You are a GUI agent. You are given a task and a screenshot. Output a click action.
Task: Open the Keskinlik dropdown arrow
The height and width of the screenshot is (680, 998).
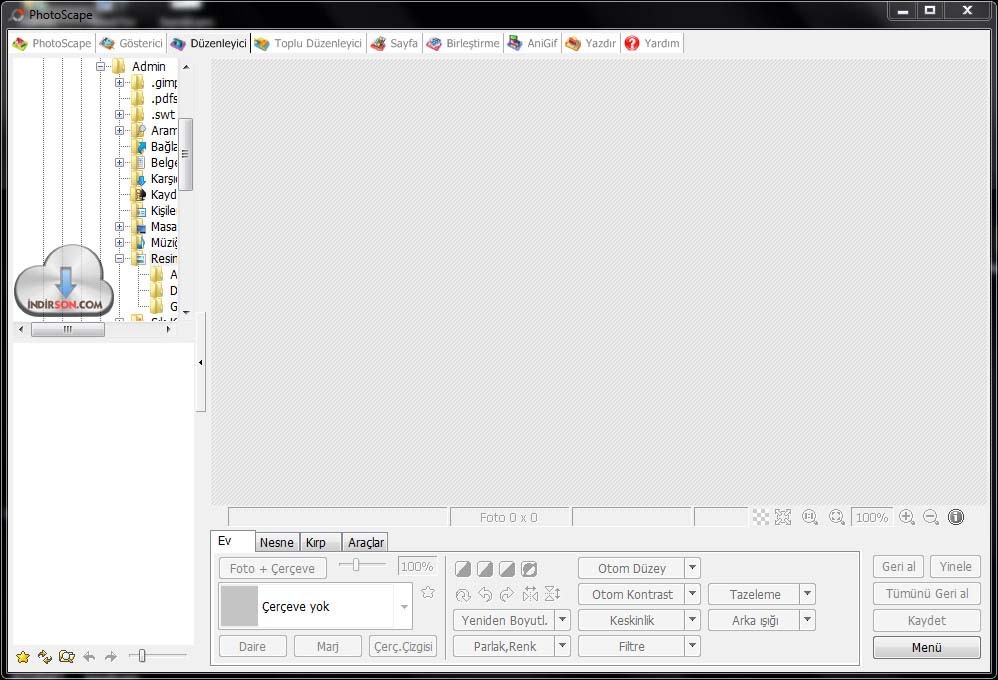692,620
